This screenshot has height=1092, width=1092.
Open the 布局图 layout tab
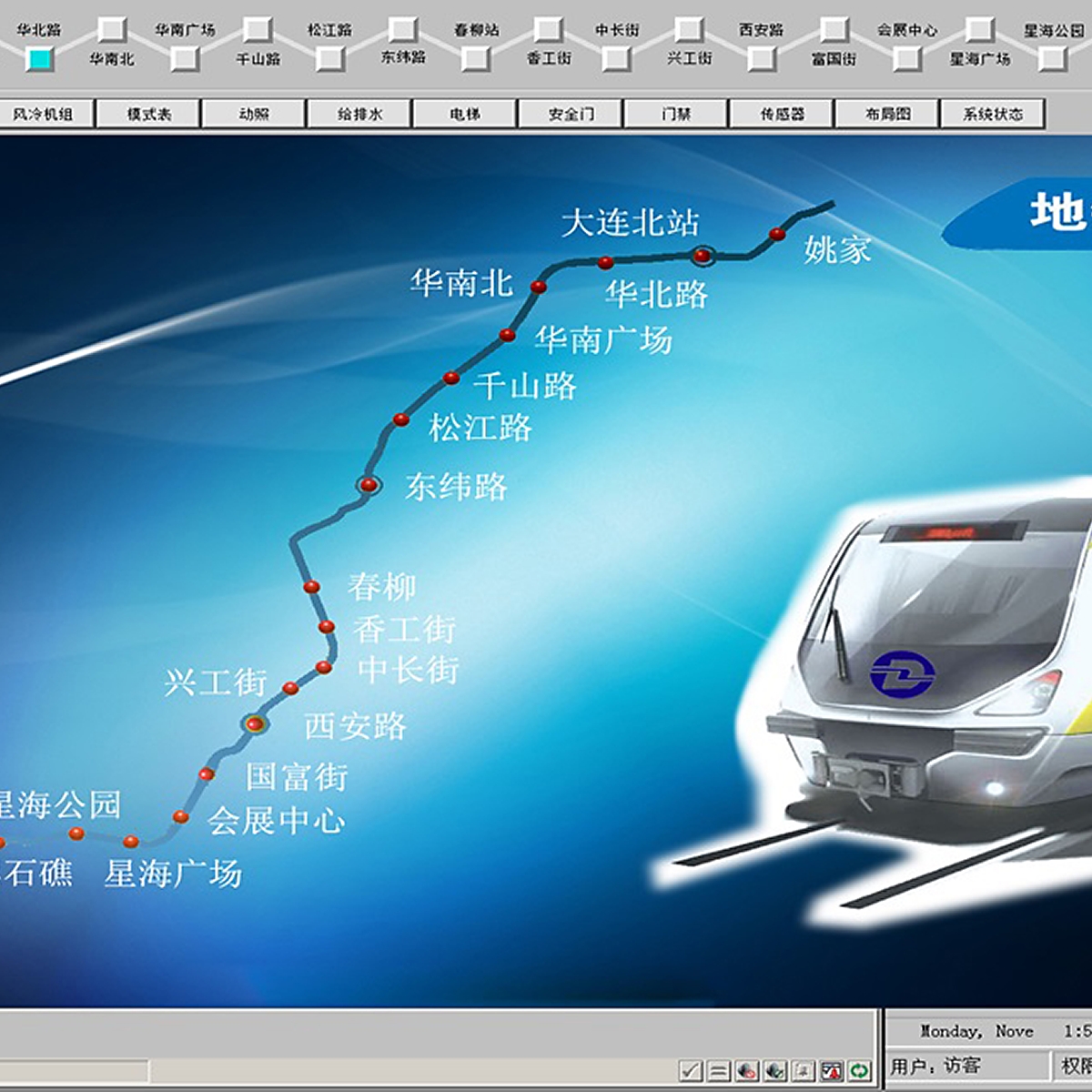(887, 114)
